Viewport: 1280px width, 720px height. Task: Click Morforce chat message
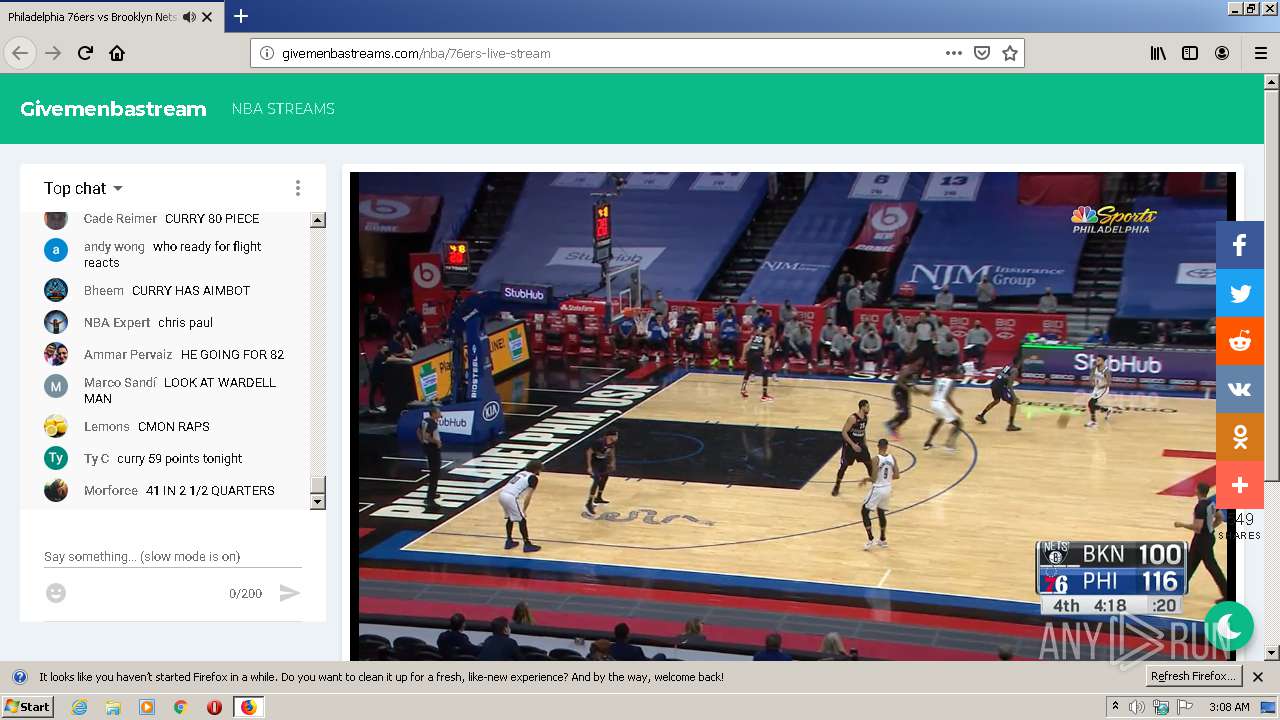pyautogui.click(x=210, y=491)
